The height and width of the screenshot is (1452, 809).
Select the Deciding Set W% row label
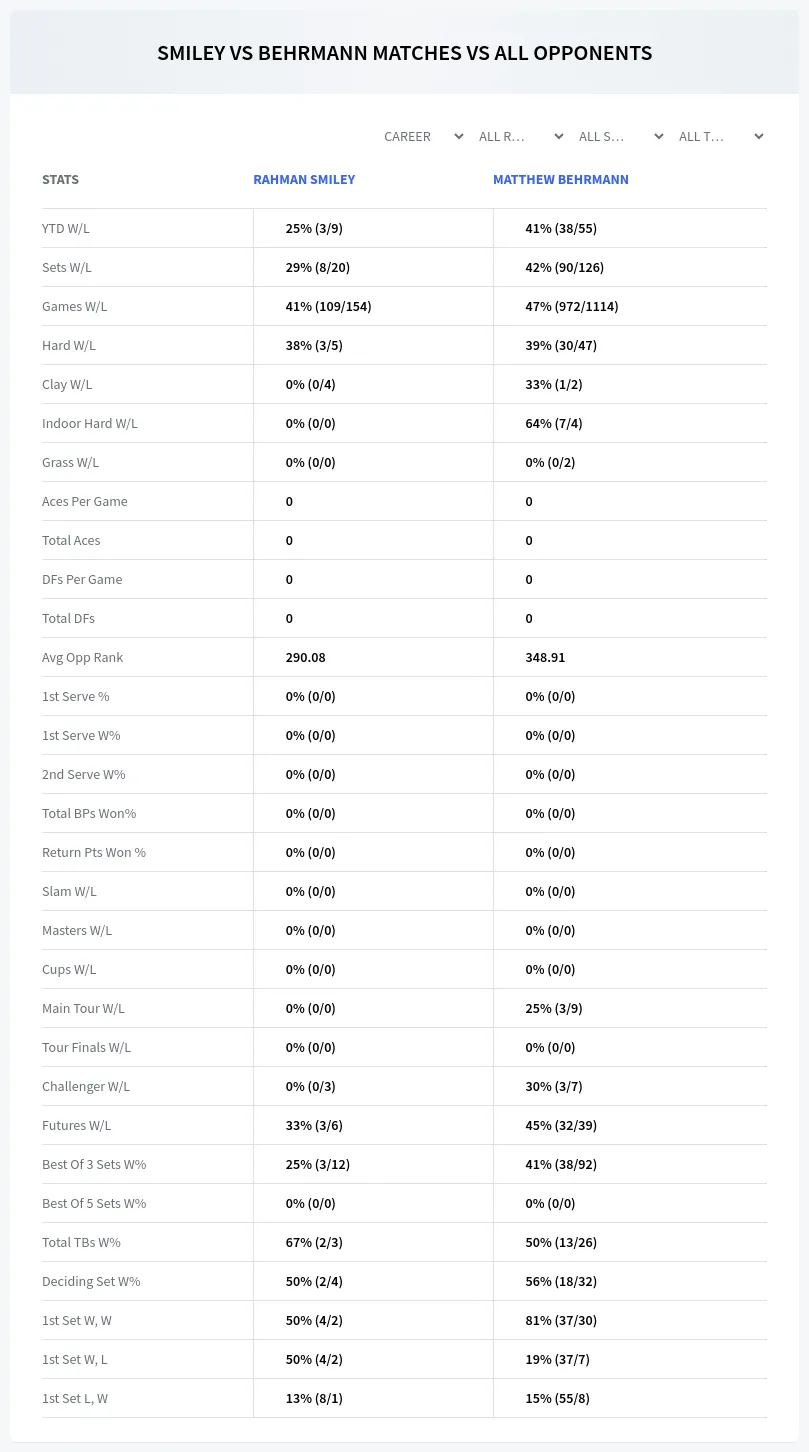click(x=91, y=1281)
